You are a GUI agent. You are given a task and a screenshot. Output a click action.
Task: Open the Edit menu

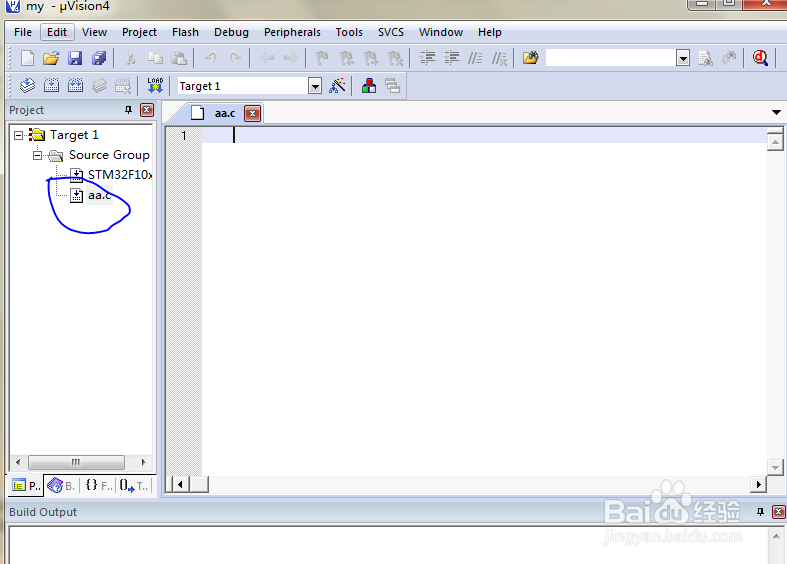57,32
